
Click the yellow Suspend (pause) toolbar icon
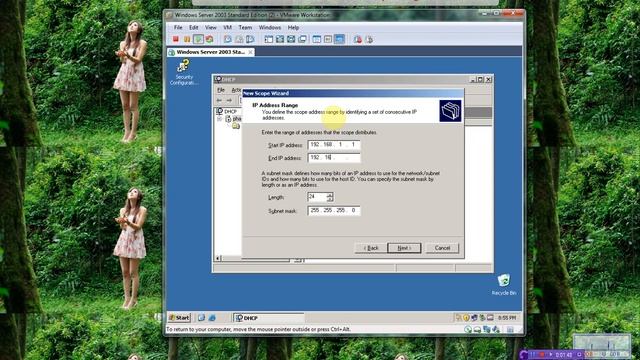tap(187, 39)
